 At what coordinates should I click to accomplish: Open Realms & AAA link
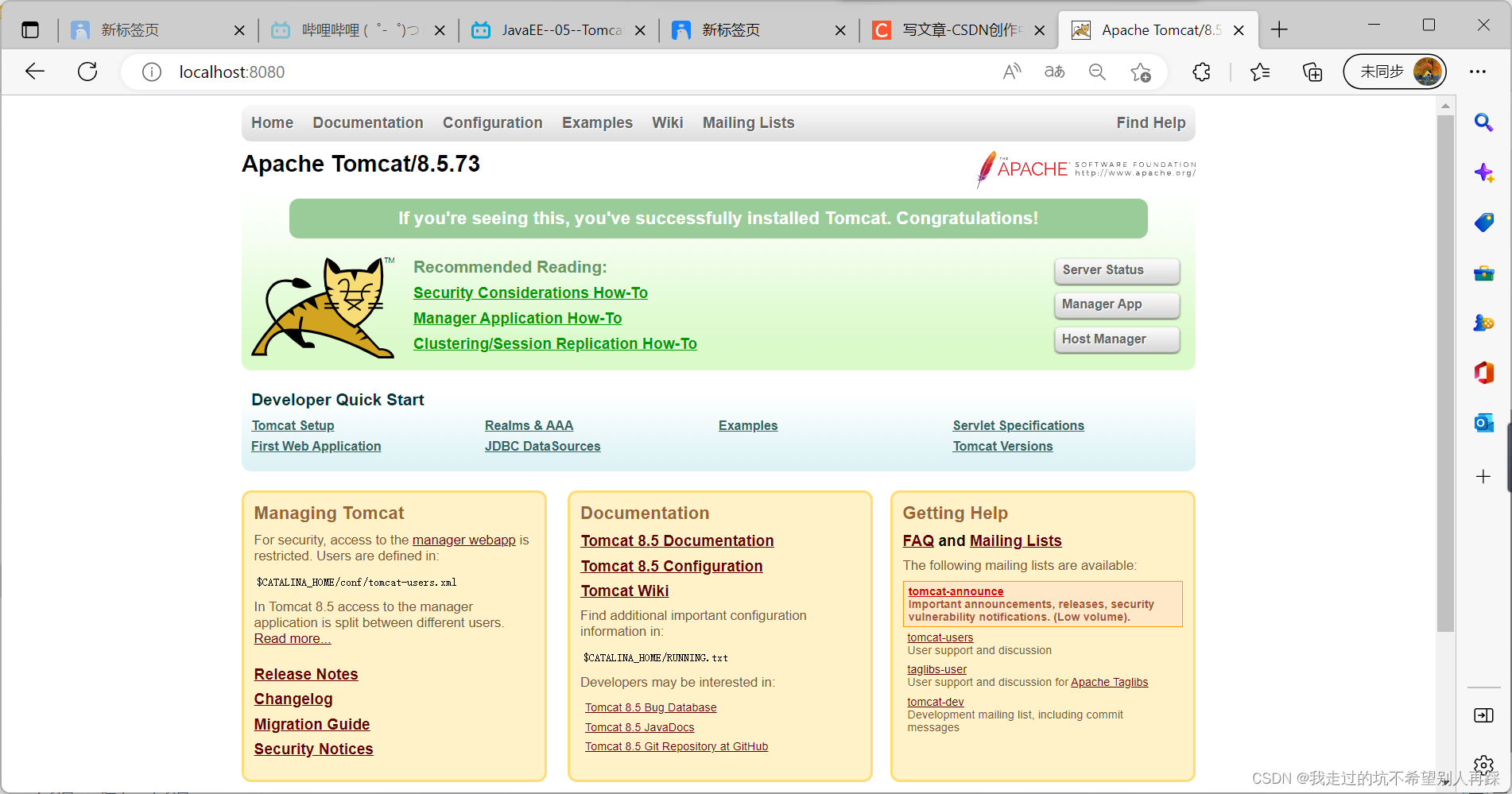[x=529, y=425]
